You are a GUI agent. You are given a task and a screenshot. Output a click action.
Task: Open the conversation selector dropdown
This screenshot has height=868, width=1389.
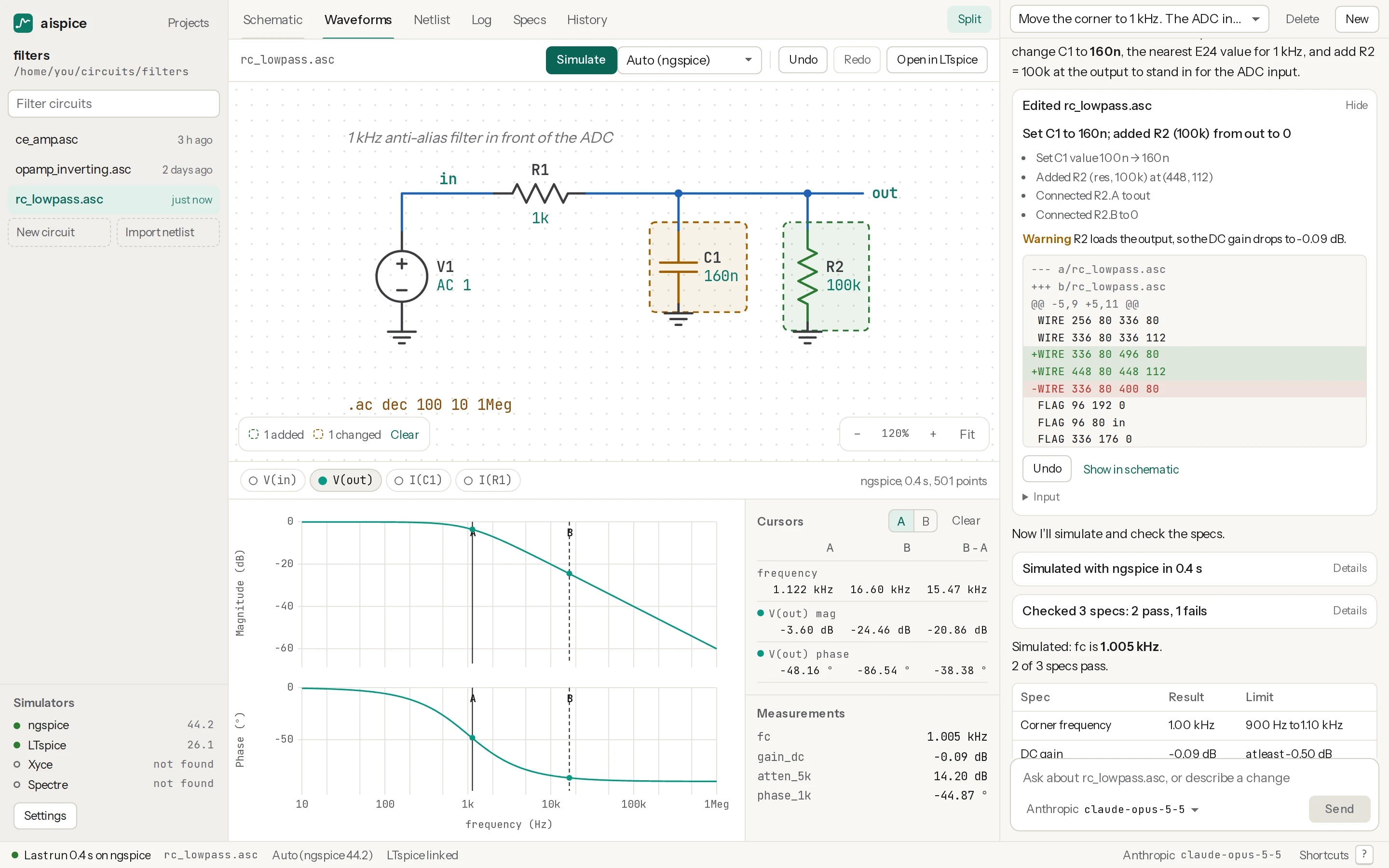(x=1139, y=19)
